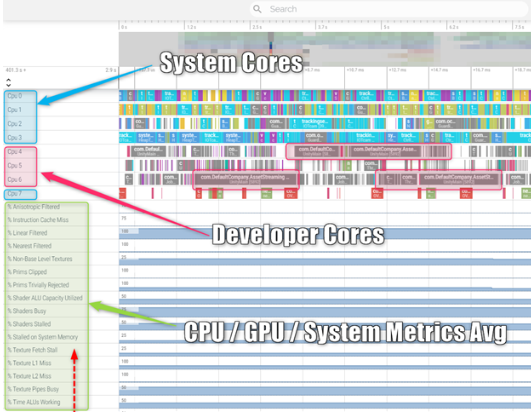The width and height of the screenshot is (531, 412).
Task: Click the +14.7 ms time ruler marker
Action: [x=439, y=70]
